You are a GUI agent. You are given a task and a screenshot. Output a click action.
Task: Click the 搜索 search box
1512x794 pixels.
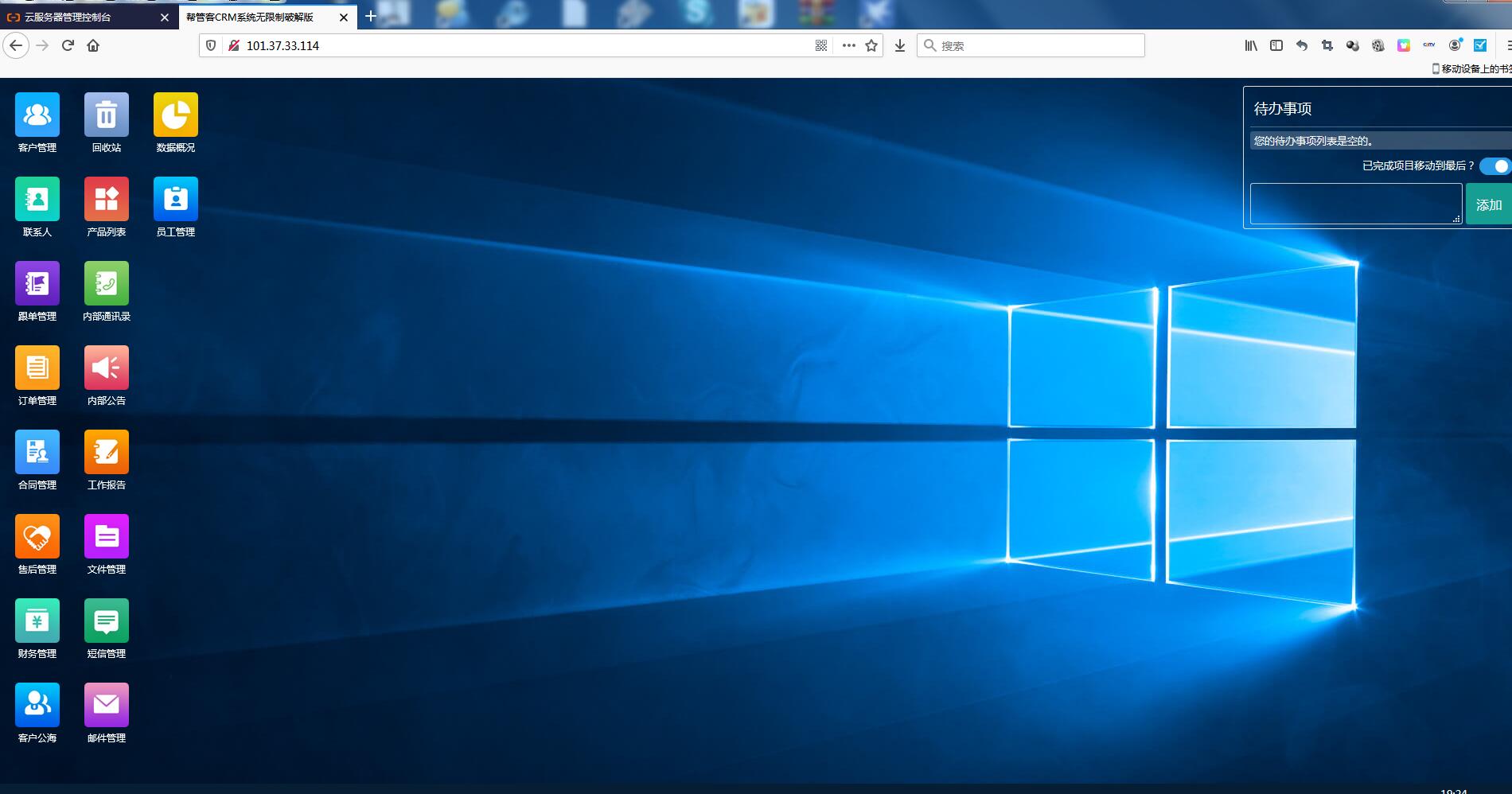click(1031, 45)
